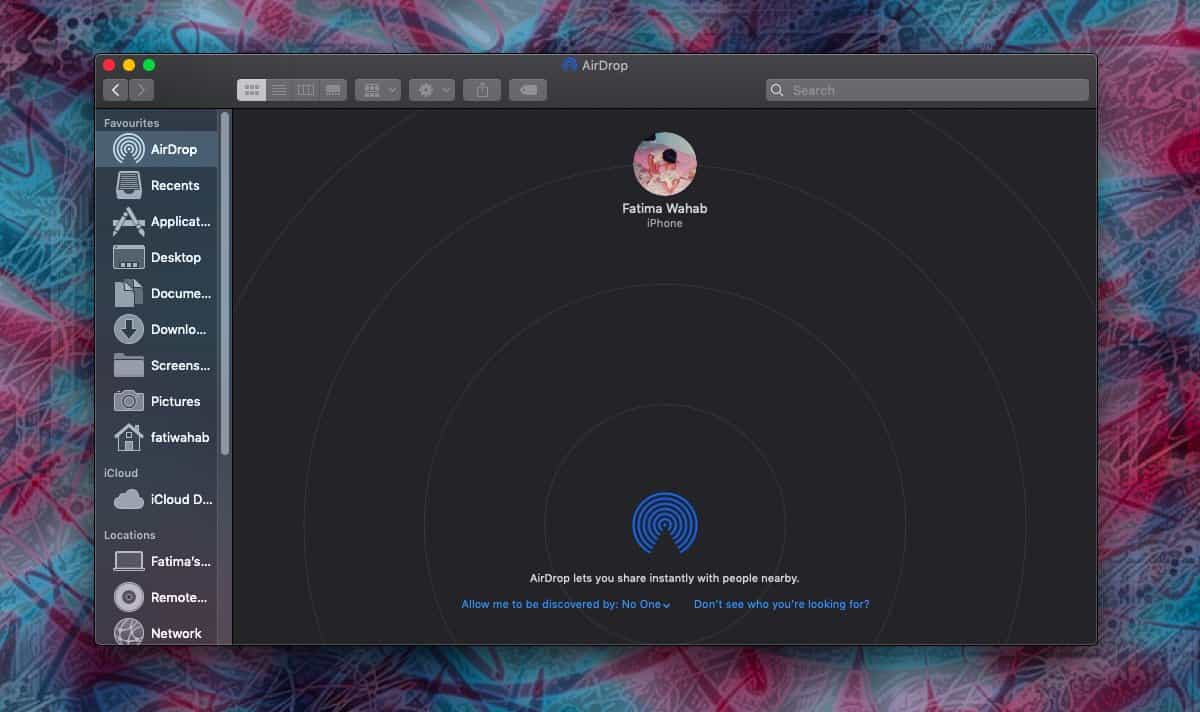The width and height of the screenshot is (1200, 712).
Task: Open Network under Locations
Action: [157, 633]
